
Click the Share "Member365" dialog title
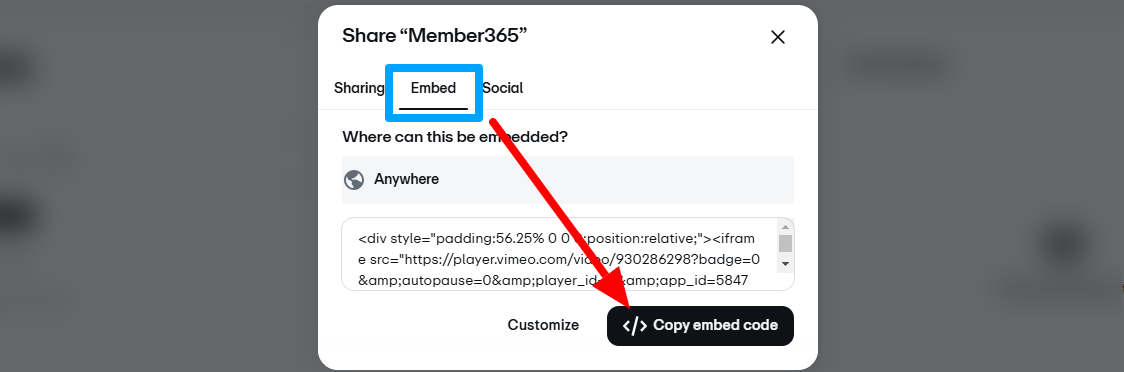[x=434, y=36]
